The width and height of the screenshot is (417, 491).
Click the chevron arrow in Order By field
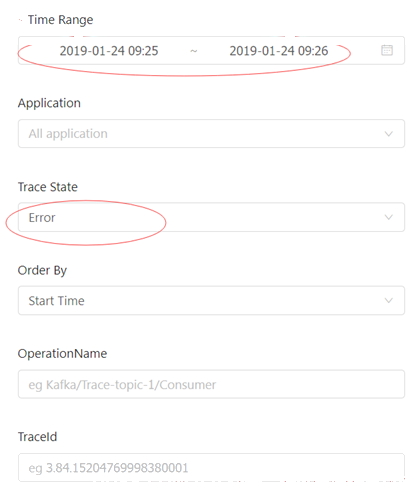click(388, 301)
